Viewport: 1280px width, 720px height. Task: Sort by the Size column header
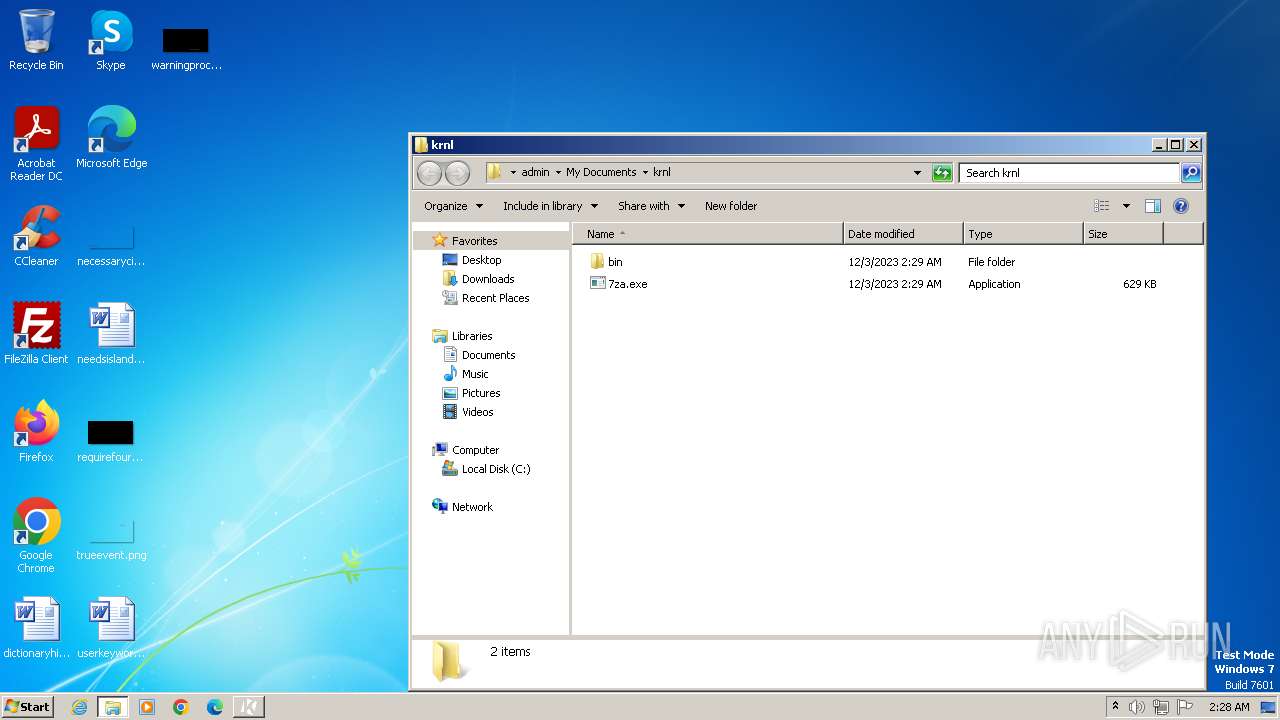pyautogui.click(x=1123, y=234)
